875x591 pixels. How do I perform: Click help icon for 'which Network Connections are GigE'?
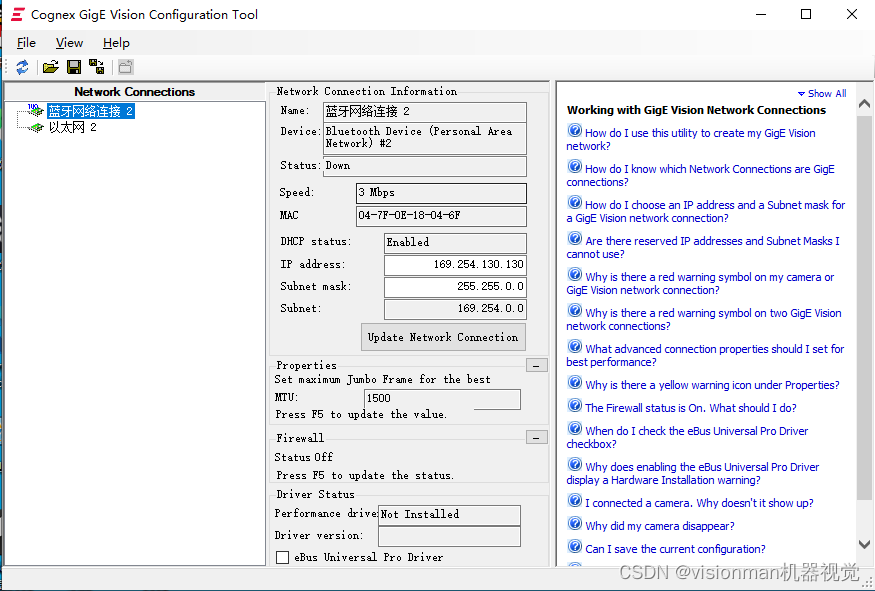tap(575, 166)
